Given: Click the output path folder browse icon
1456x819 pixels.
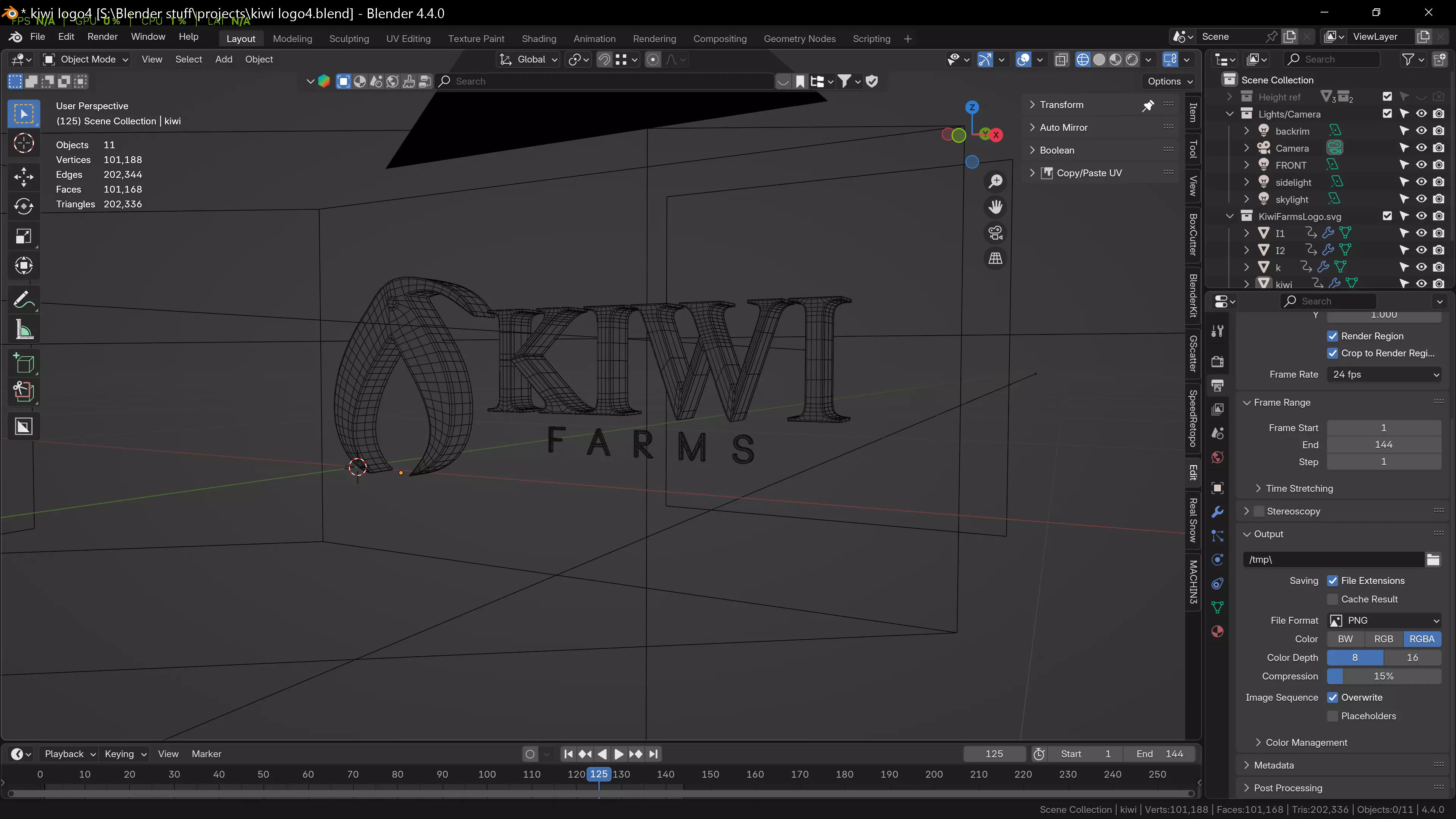Looking at the screenshot, I should tap(1433, 560).
